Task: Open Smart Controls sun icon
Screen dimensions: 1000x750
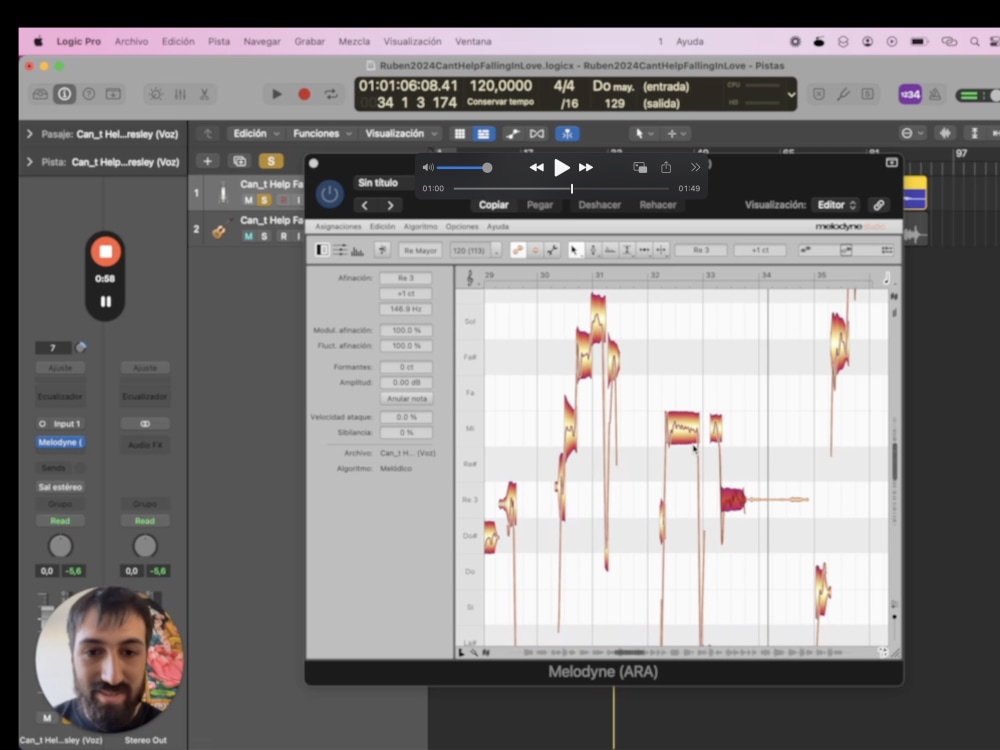Action: coord(156,94)
